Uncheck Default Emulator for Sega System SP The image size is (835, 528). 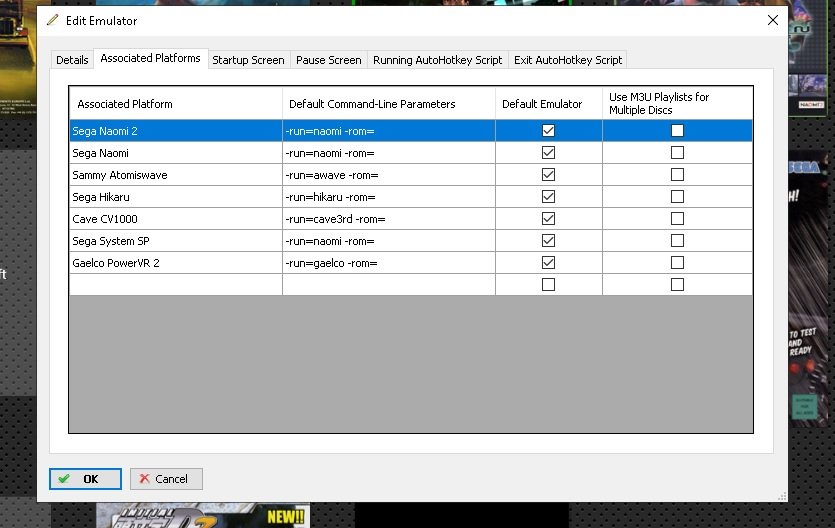click(548, 241)
